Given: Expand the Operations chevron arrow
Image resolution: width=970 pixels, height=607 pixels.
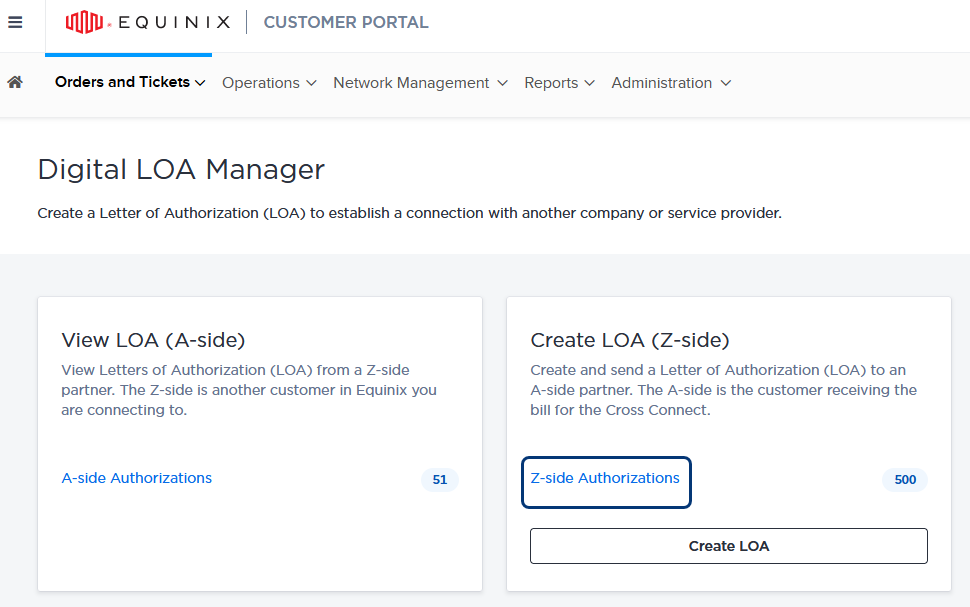Looking at the screenshot, I should click(x=311, y=83).
